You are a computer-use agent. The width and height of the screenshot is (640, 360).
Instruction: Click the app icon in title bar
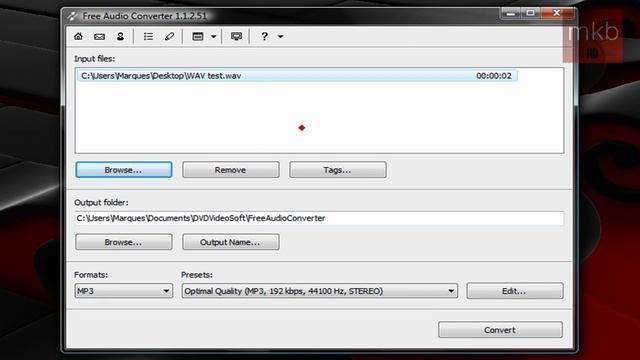point(72,16)
